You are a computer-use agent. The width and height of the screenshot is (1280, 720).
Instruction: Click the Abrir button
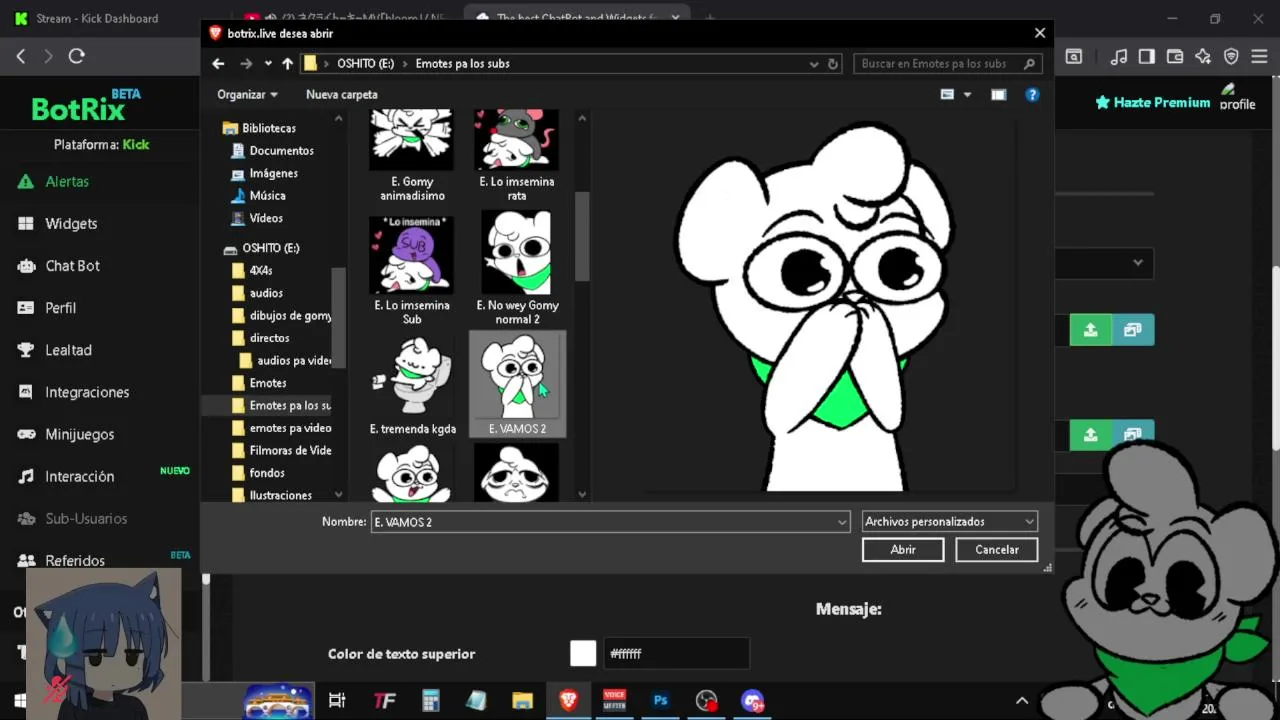[x=903, y=549]
